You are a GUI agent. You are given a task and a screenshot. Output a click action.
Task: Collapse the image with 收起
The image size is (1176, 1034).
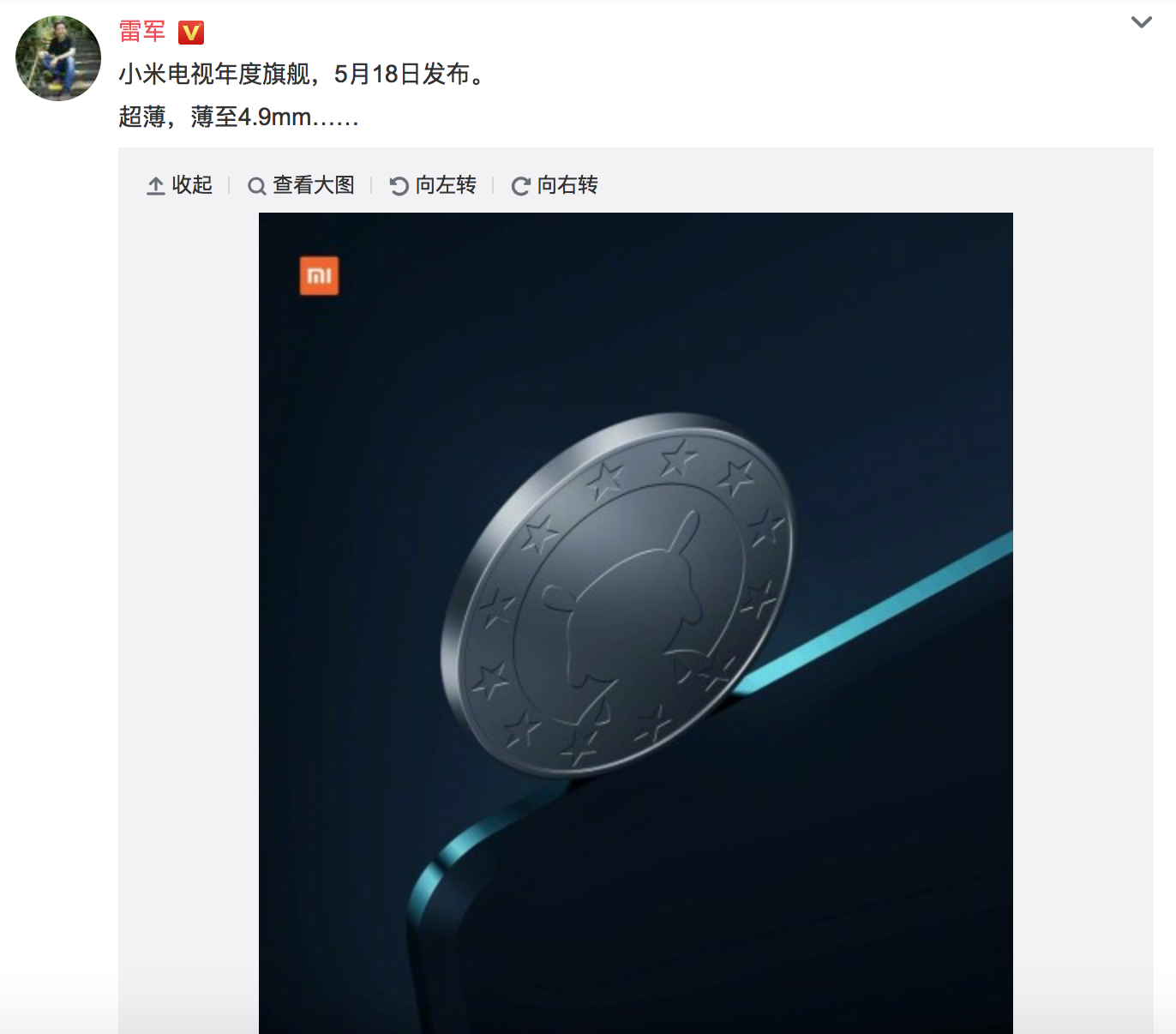(x=179, y=185)
